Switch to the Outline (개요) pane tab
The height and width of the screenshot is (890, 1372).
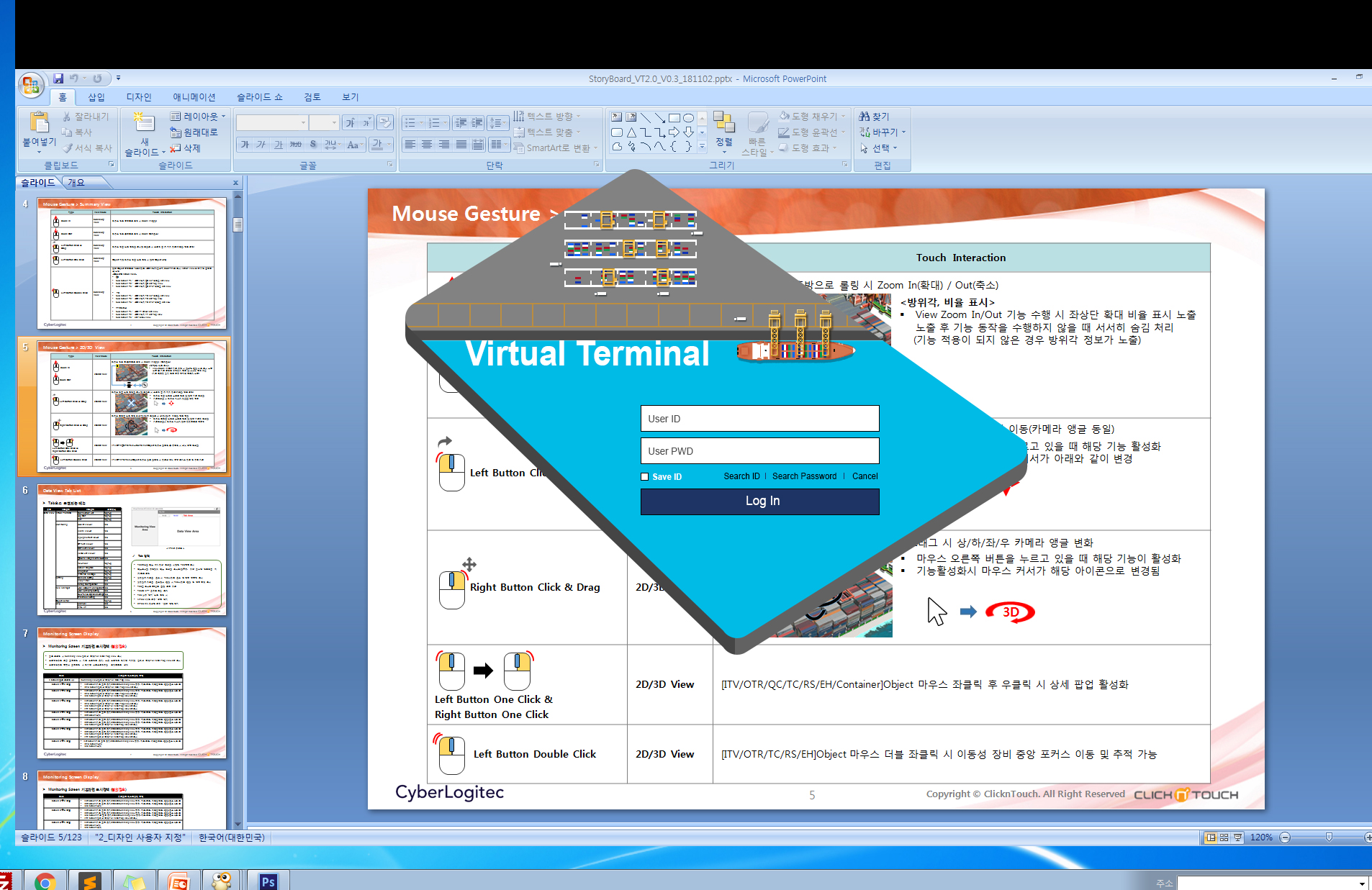[76, 183]
